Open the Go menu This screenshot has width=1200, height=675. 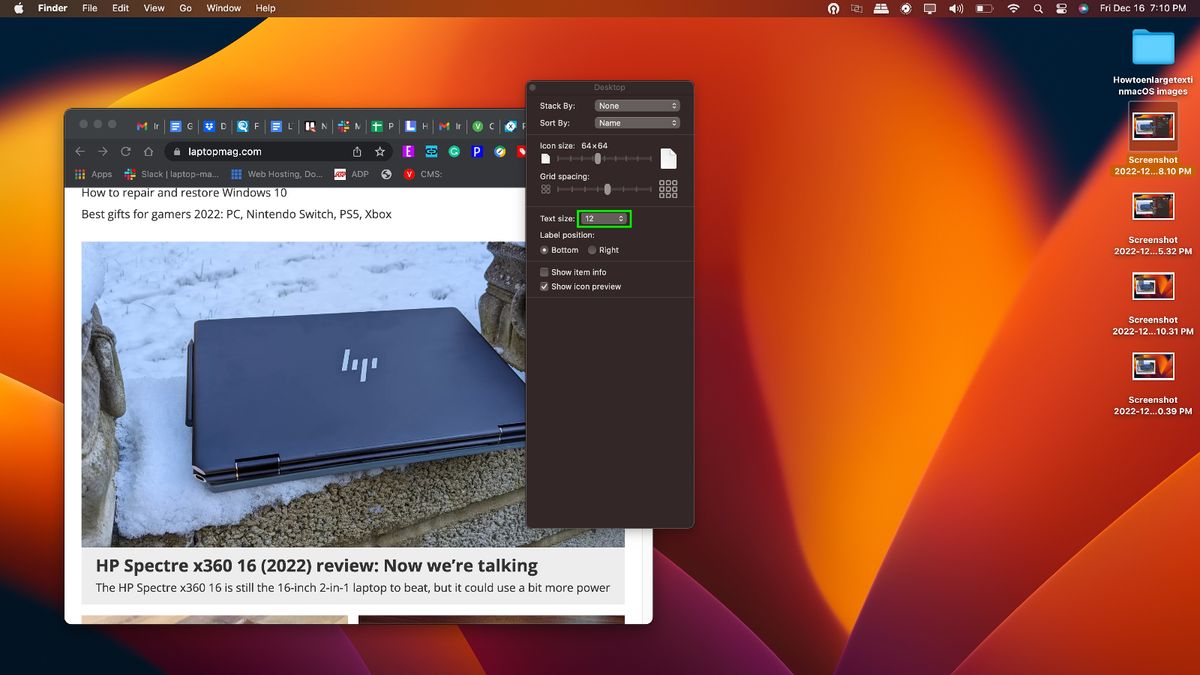pos(185,8)
